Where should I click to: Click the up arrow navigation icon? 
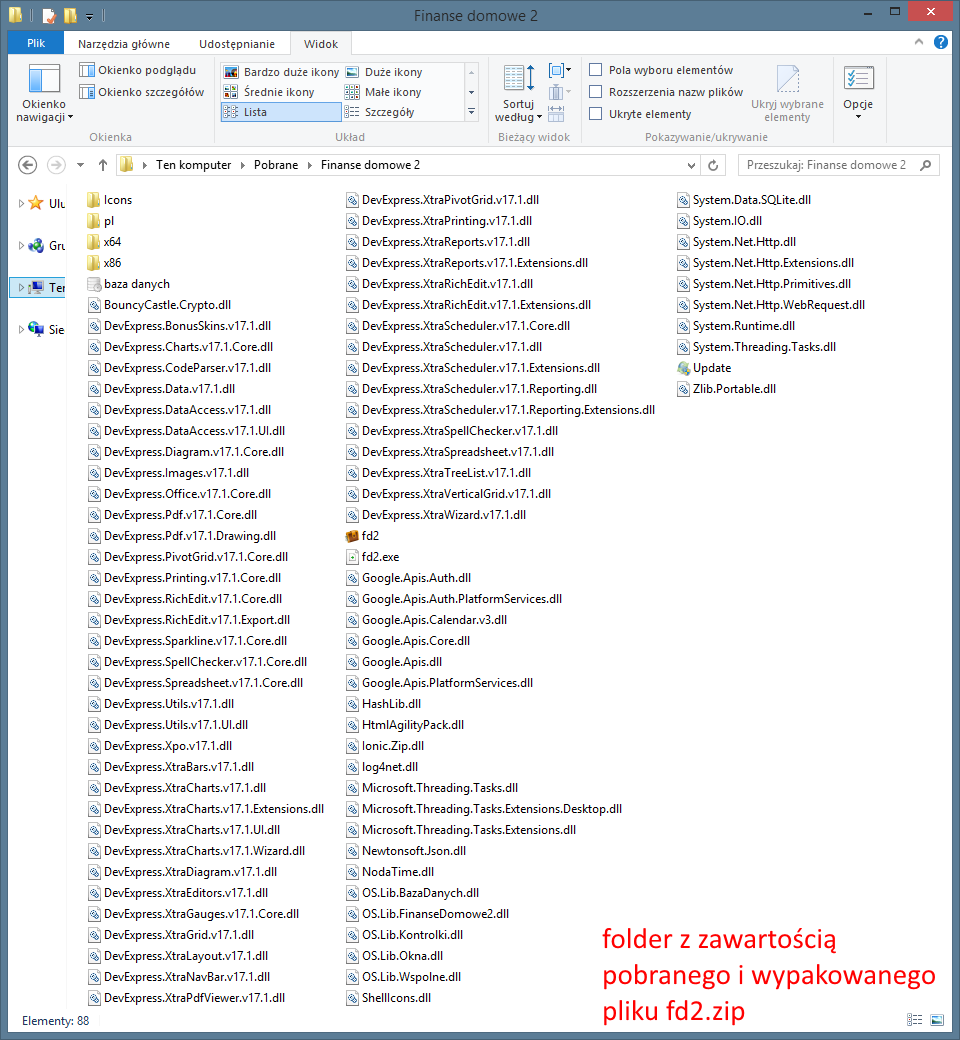102,165
